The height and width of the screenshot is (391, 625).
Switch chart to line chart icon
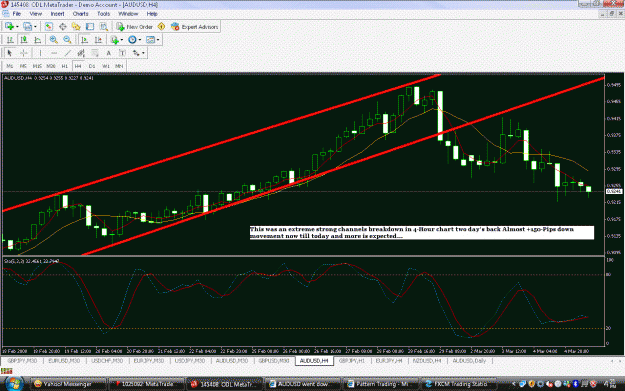[37, 40]
